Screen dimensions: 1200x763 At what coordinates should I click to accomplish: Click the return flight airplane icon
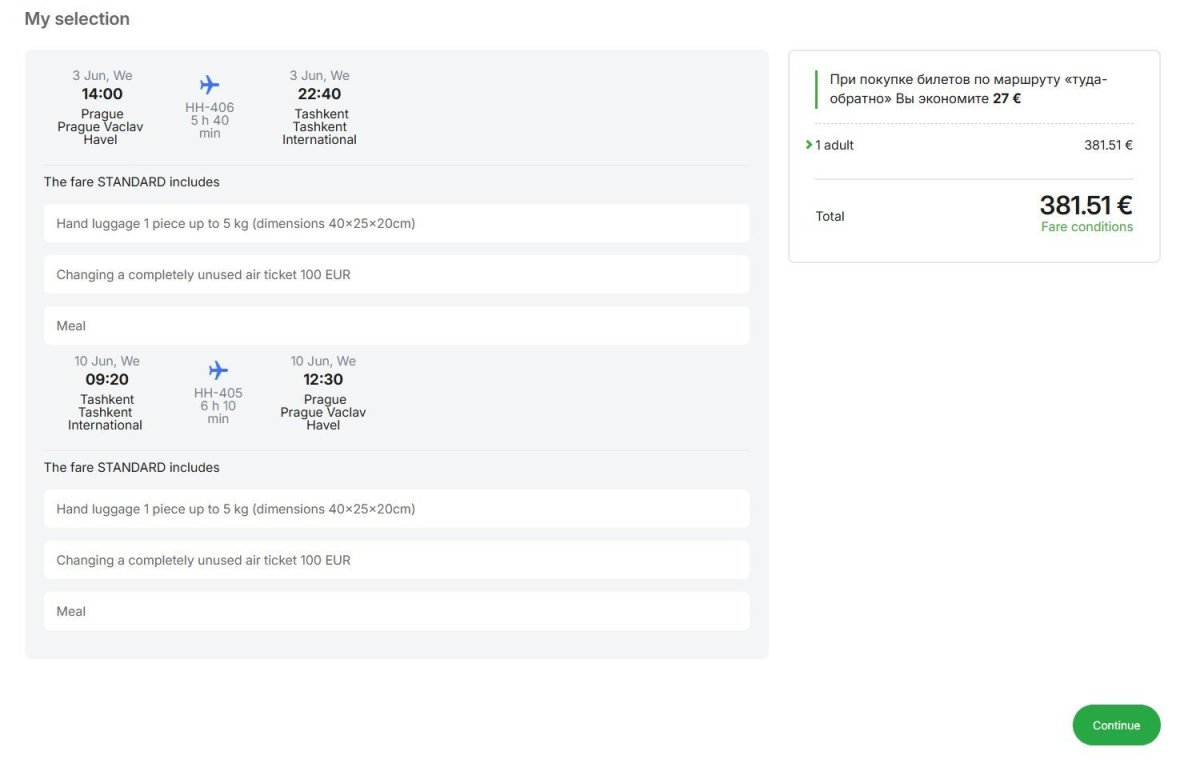(218, 370)
